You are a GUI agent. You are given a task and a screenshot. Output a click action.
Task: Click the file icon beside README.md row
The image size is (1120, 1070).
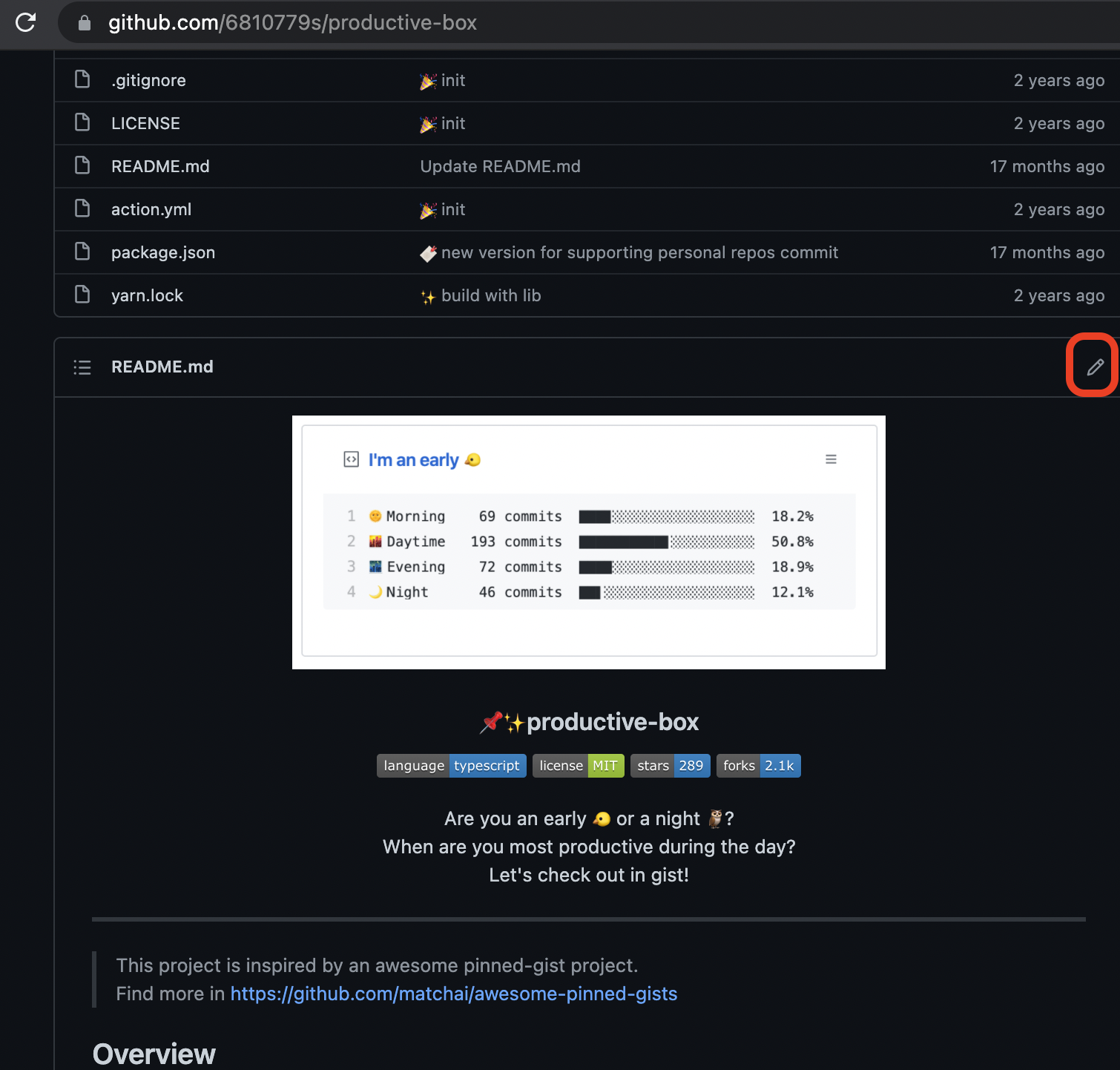[82, 165]
